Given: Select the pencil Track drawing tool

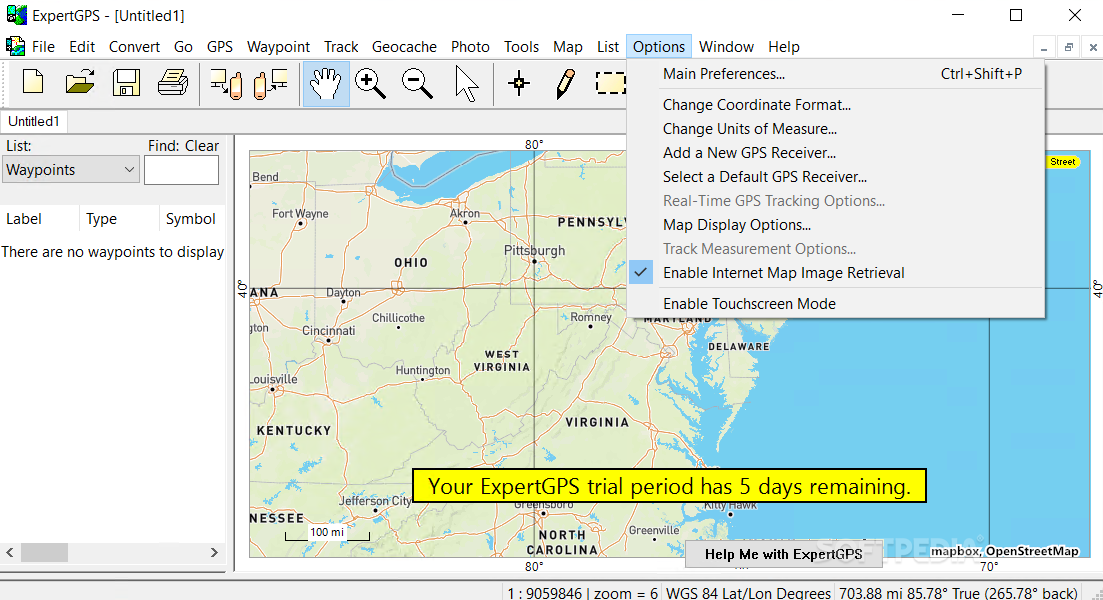Looking at the screenshot, I should pyautogui.click(x=565, y=84).
